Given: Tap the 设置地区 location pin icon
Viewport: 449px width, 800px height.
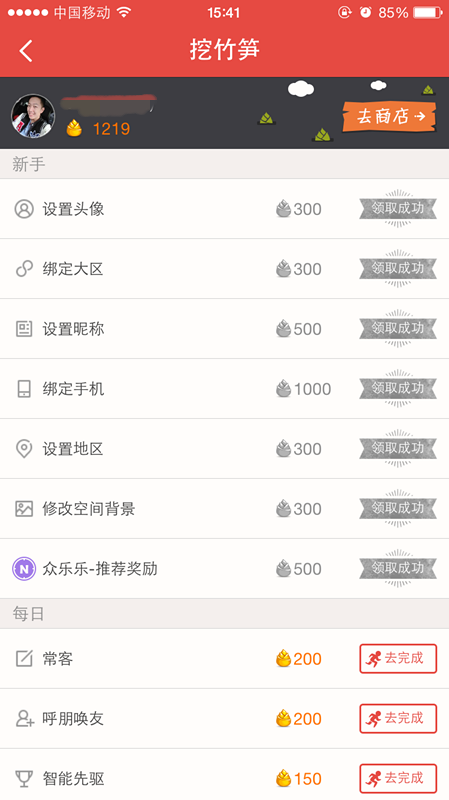Looking at the screenshot, I should pos(24,449).
